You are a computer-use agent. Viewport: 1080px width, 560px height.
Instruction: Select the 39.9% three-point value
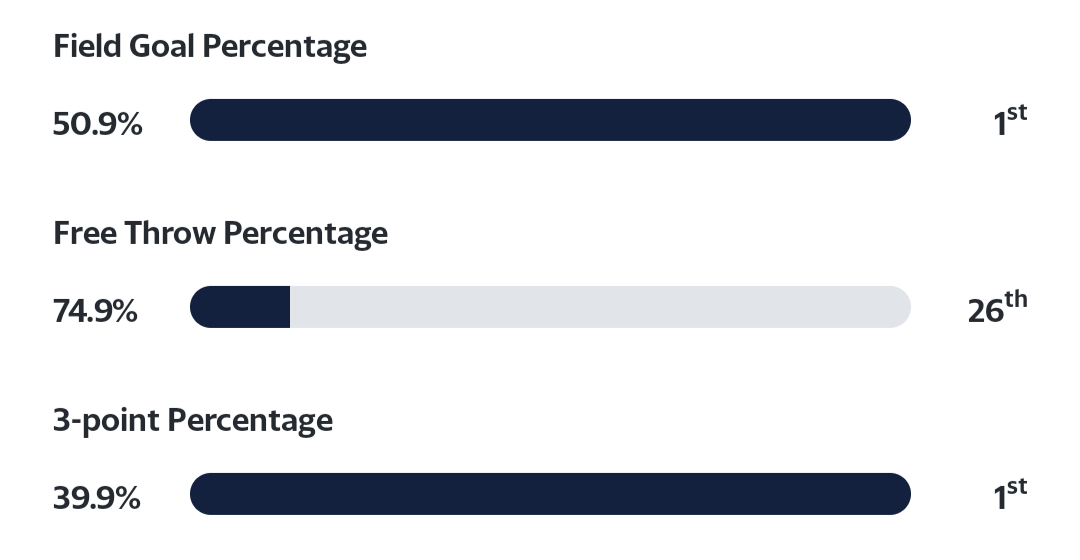point(96,498)
